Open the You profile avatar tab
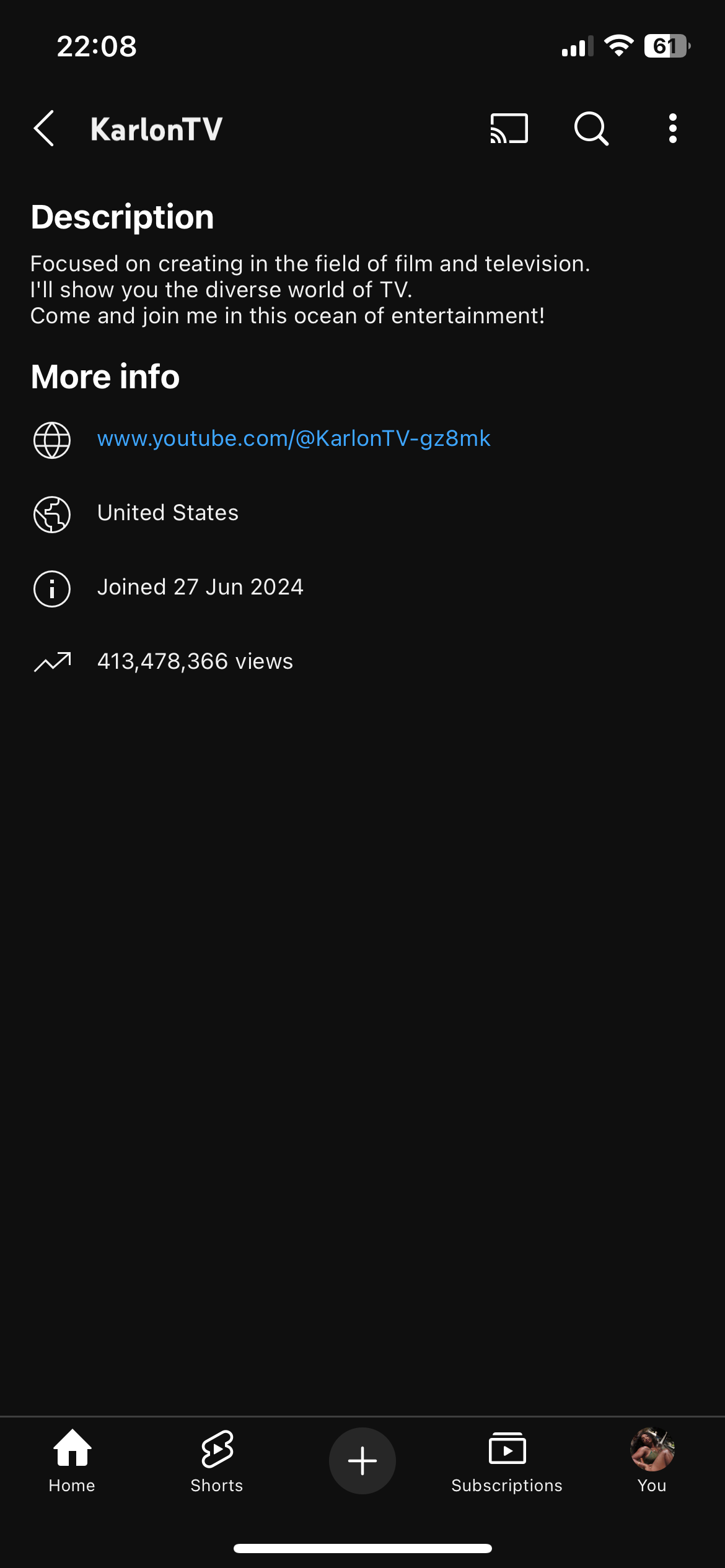The width and height of the screenshot is (725, 1568). click(x=652, y=1461)
